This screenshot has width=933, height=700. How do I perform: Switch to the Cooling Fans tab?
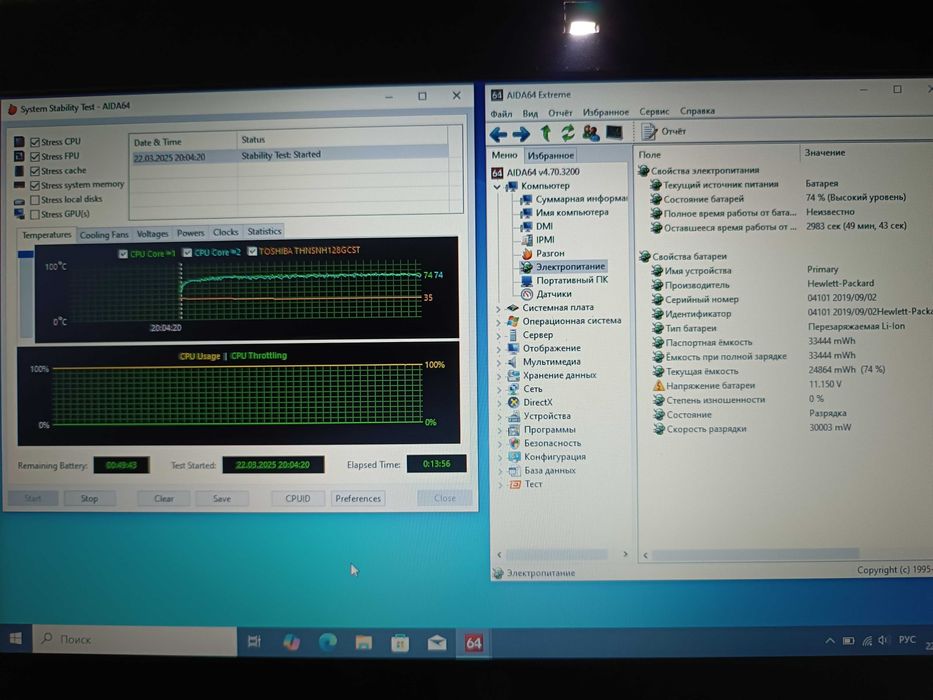pyautogui.click(x=104, y=235)
